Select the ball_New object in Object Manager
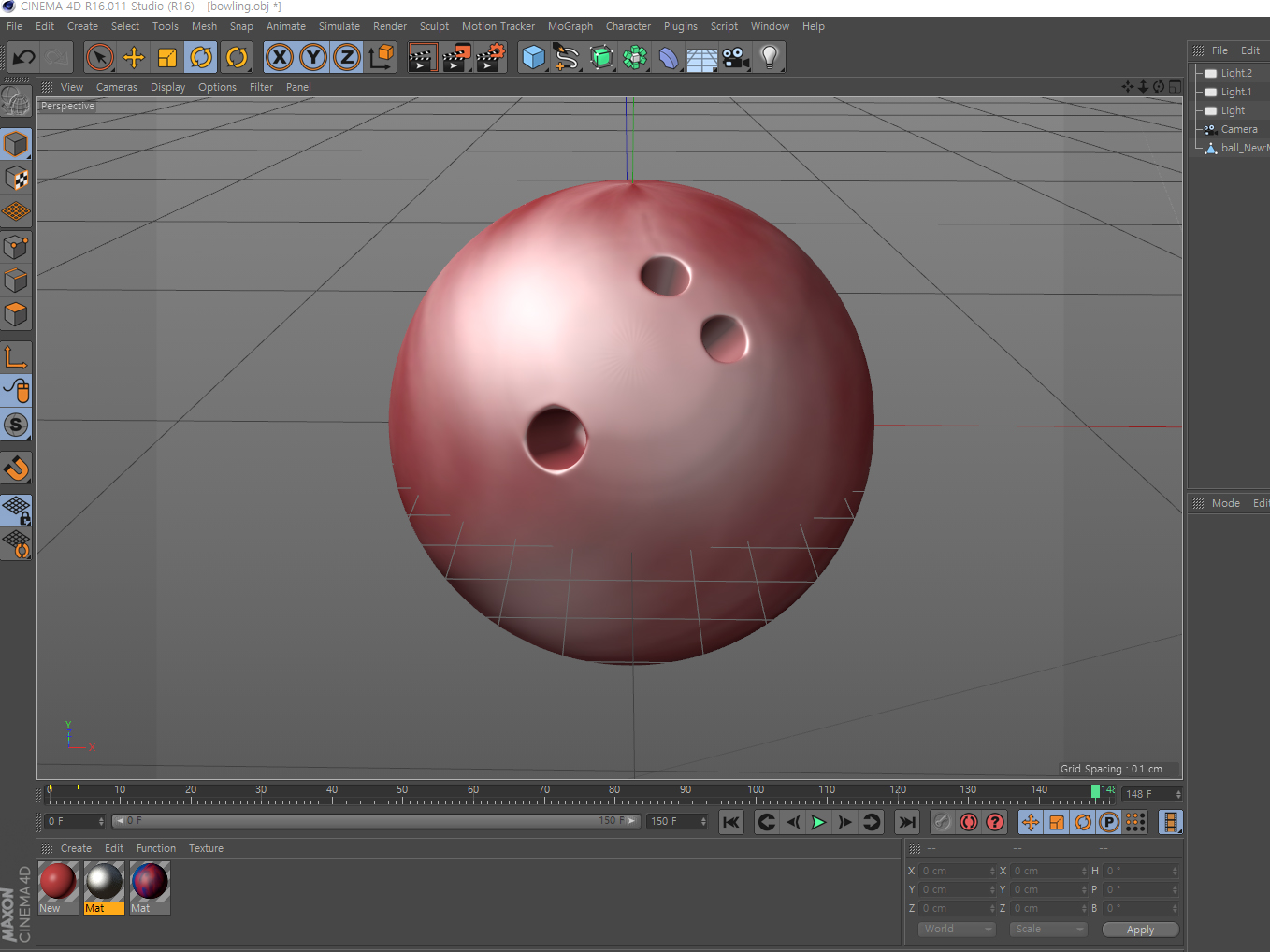Screen dimensions: 1270x952 pos(1244,148)
